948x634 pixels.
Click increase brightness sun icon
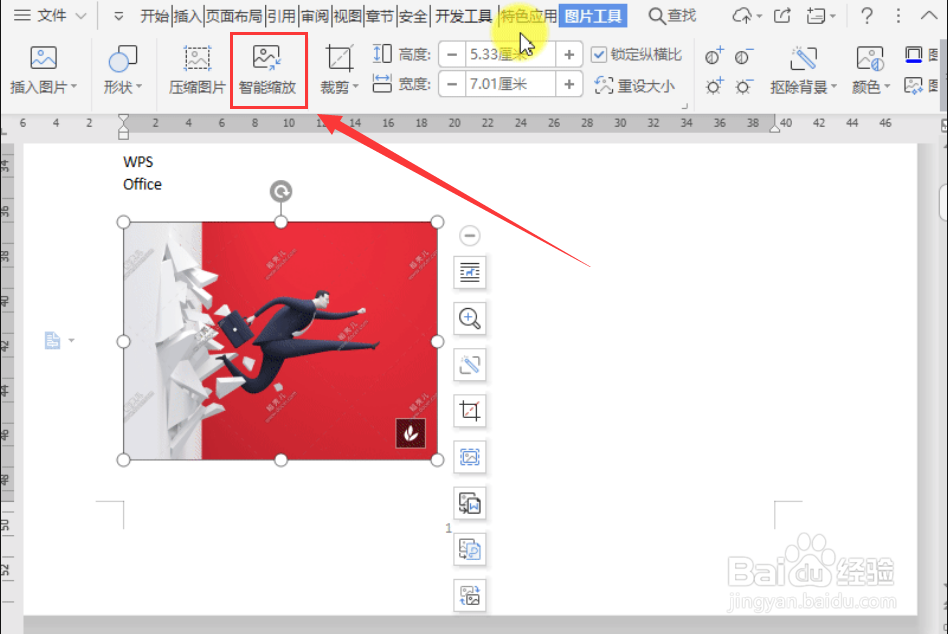[714, 86]
